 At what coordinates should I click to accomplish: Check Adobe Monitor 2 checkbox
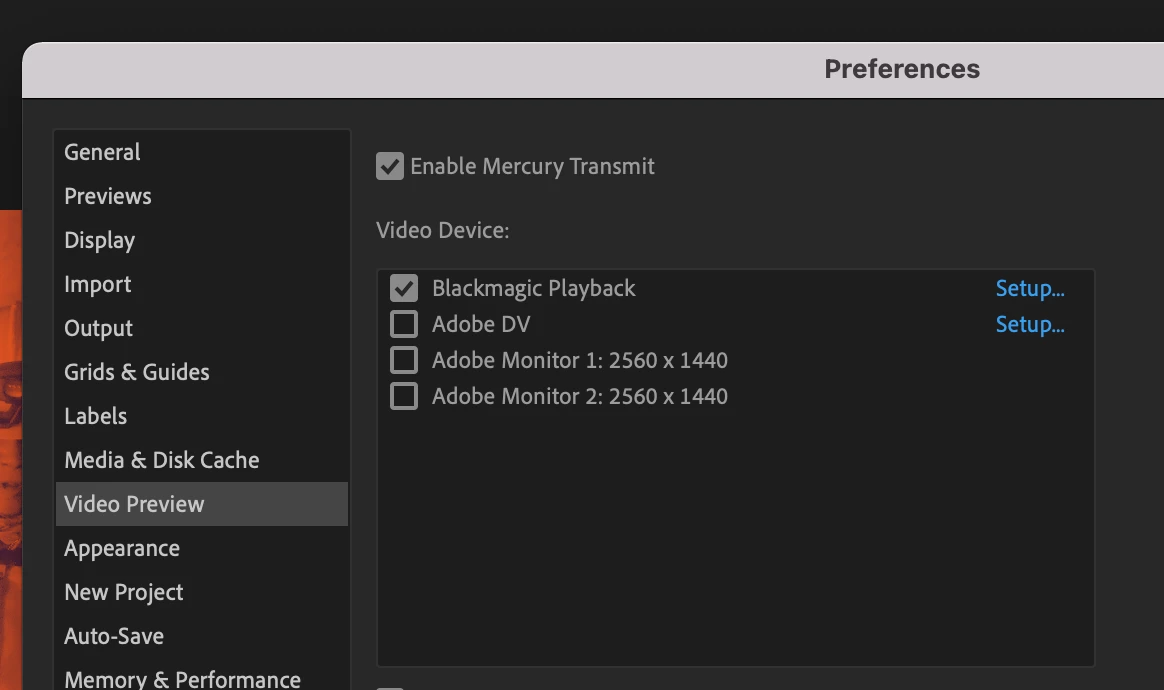coord(404,396)
